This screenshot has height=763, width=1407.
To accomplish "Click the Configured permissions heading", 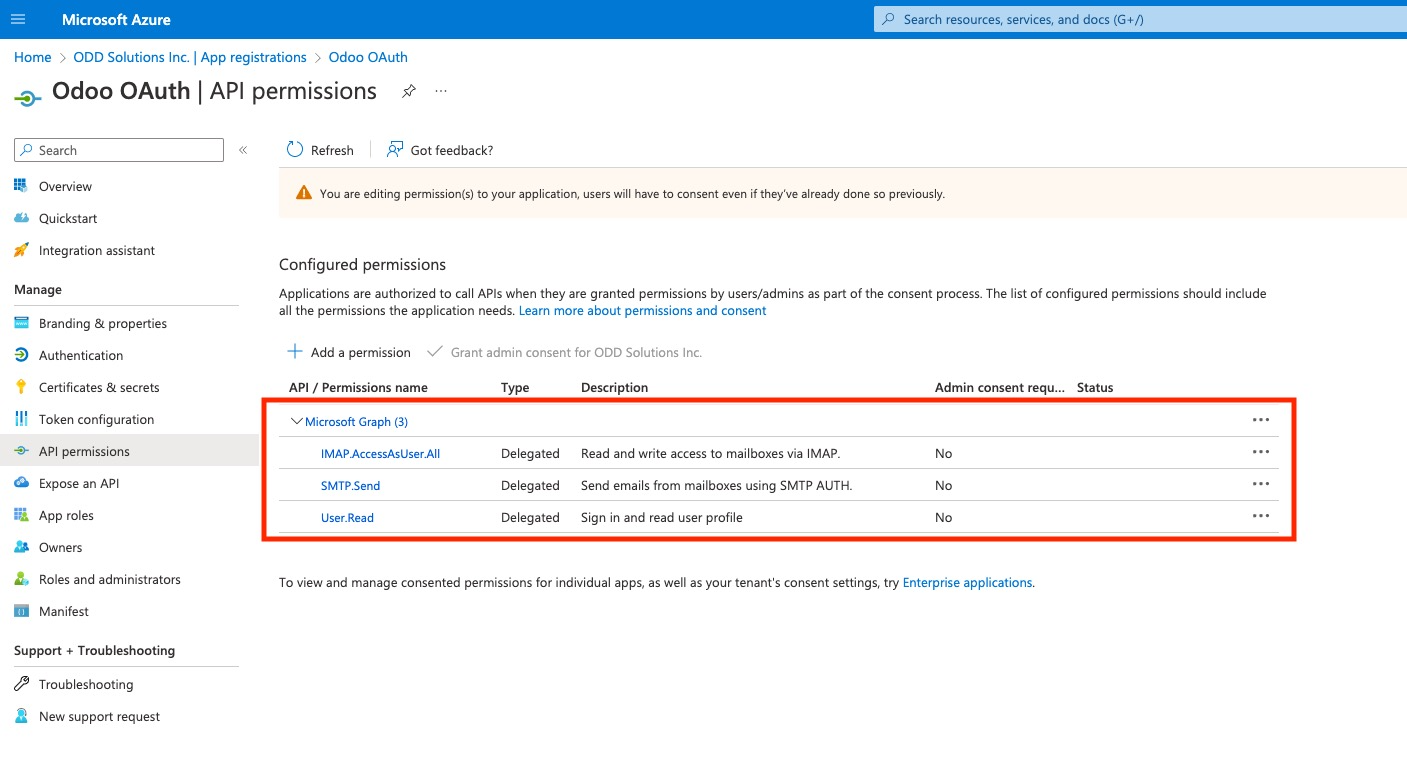I will click(x=362, y=265).
